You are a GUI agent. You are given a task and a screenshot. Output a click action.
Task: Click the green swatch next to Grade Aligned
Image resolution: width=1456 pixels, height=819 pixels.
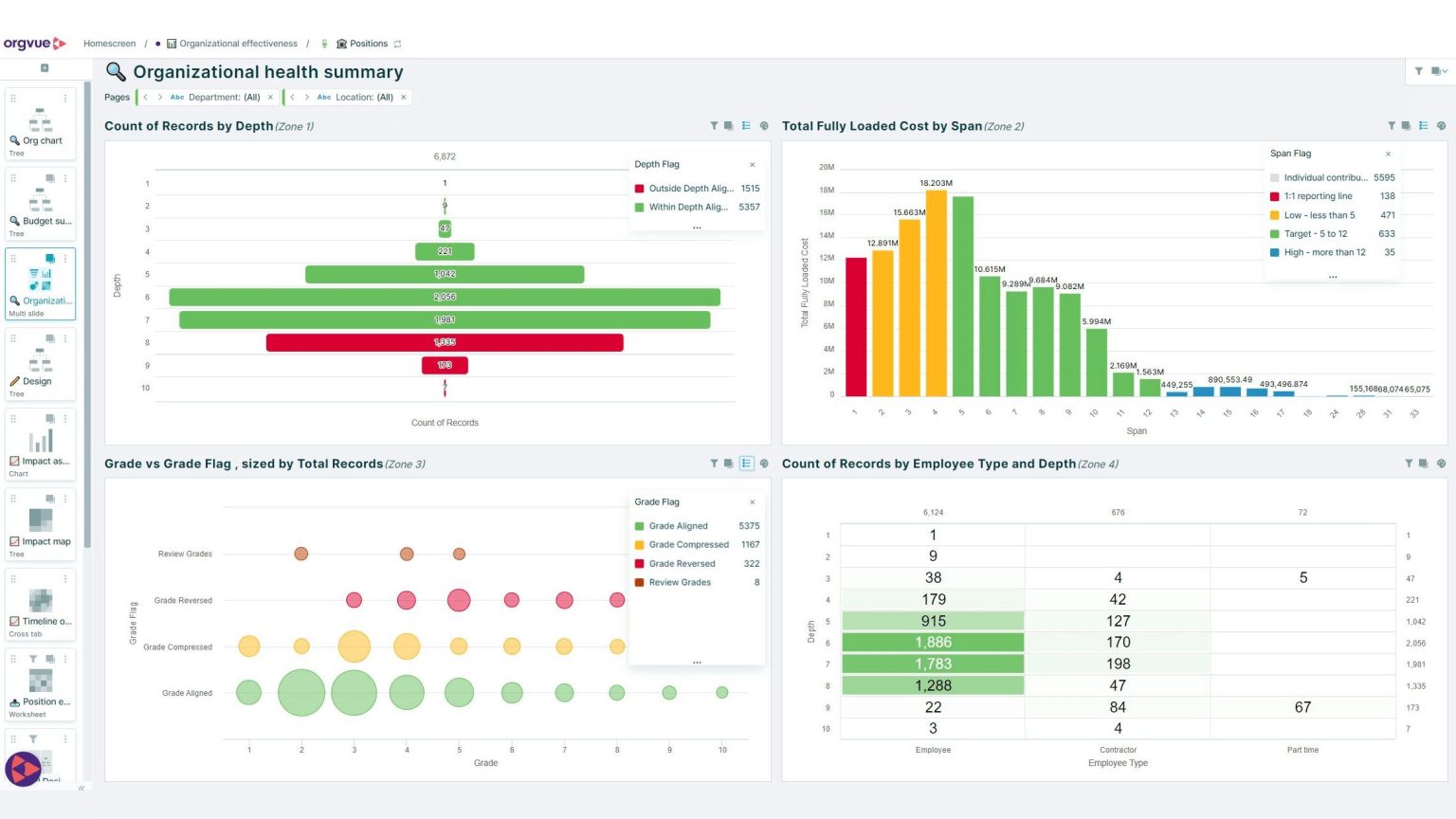640,525
